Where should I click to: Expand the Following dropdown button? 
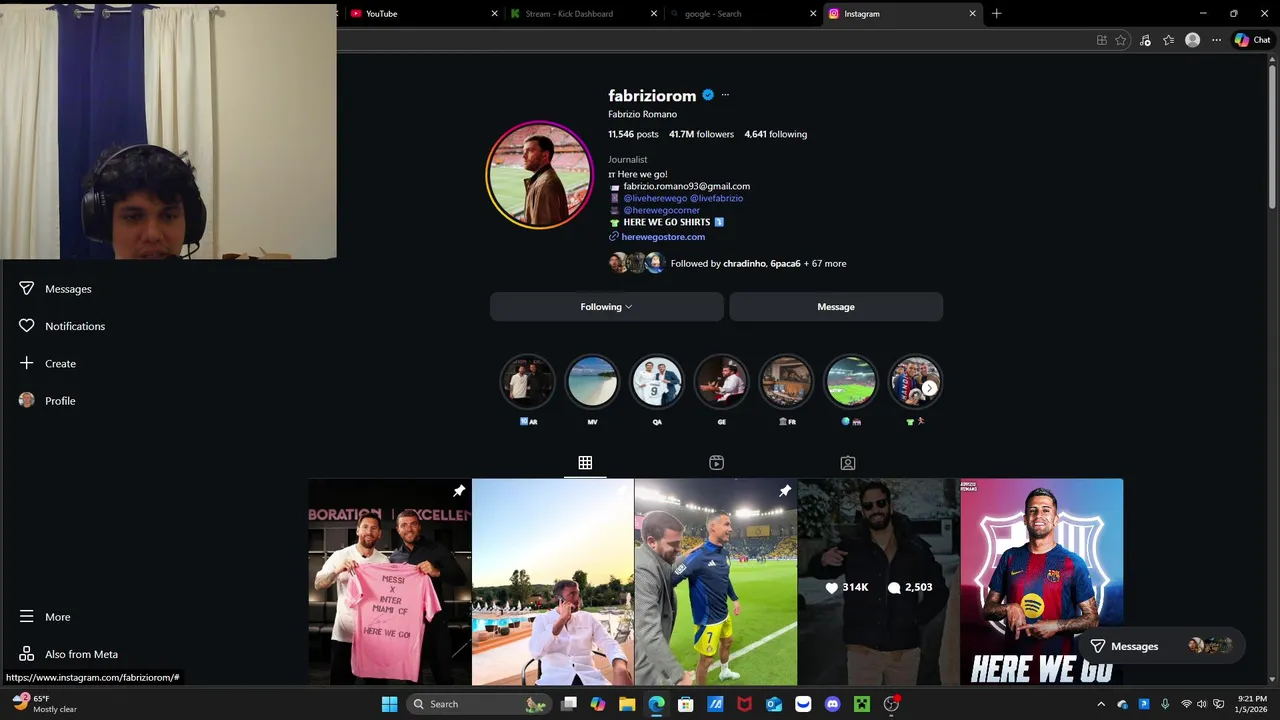pos(606,307)
